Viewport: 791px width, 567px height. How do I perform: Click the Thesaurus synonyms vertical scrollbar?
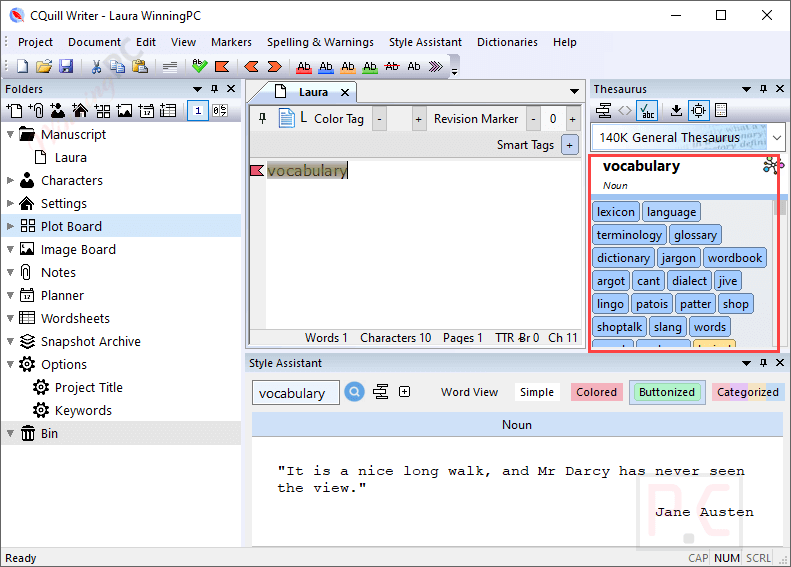[779, 272]
